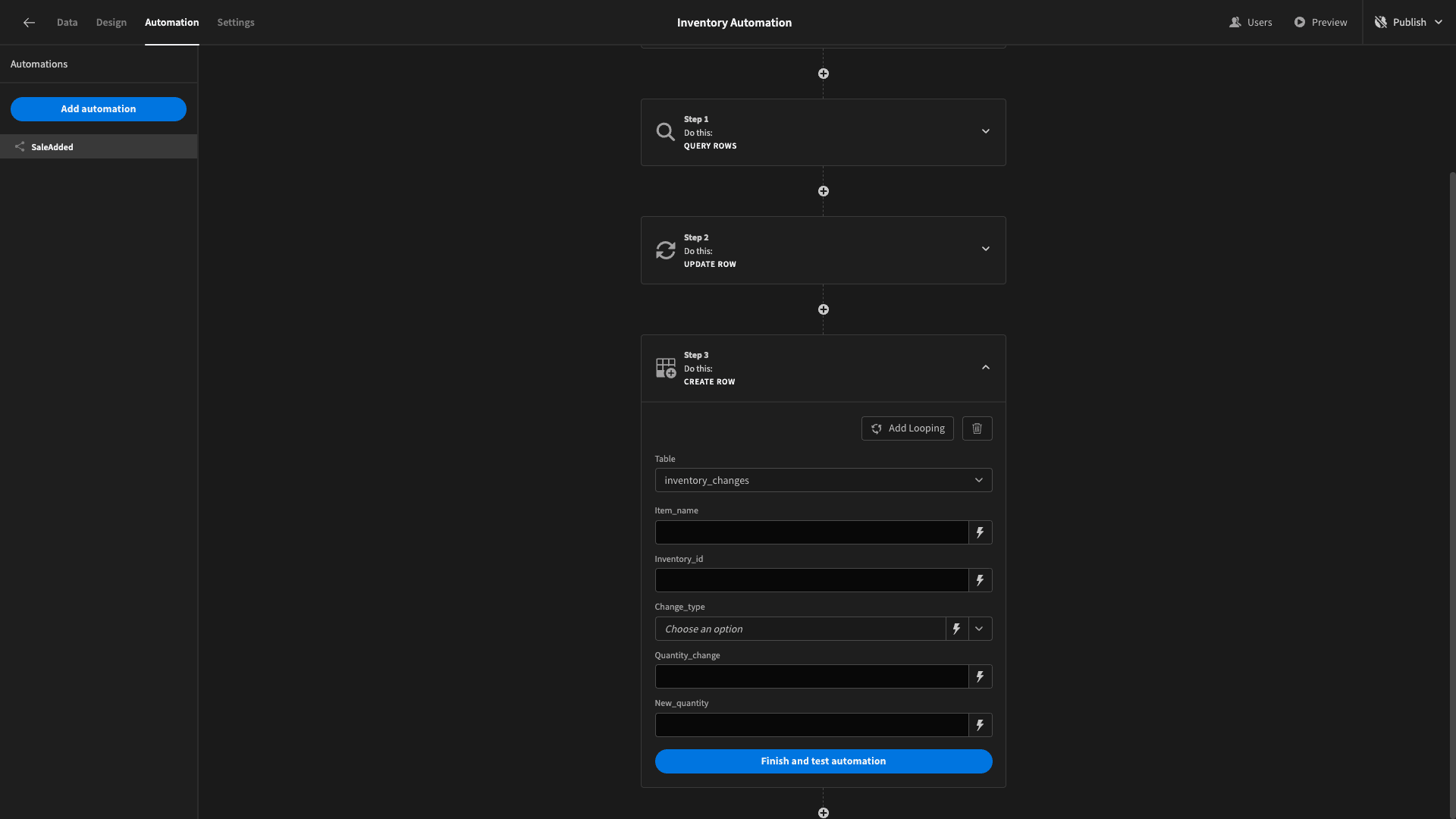This screenshot has height=819, width=1456.
Task: Click the Add Looping button
Action: click(x=908, y=428)
